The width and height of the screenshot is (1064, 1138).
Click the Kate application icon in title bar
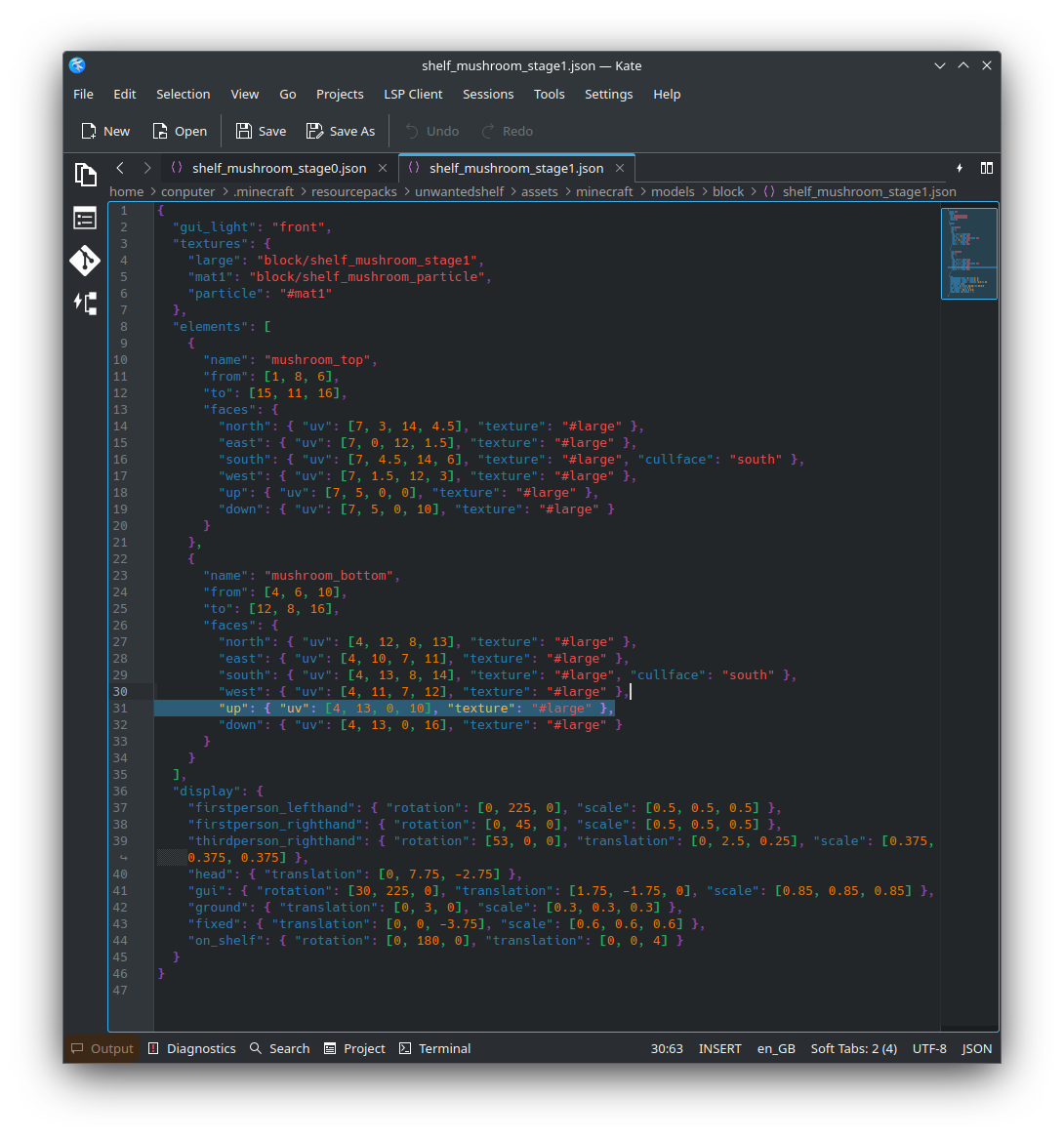click(78, 65)
